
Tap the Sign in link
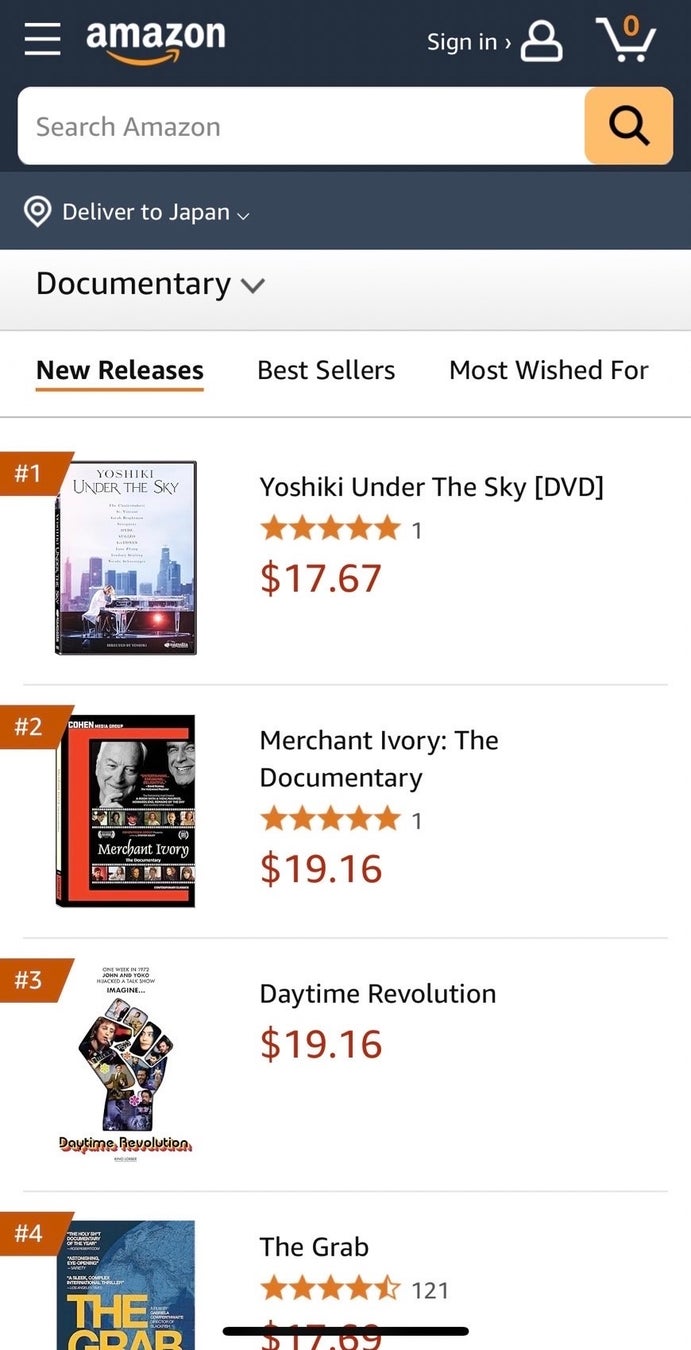[468, 42]
